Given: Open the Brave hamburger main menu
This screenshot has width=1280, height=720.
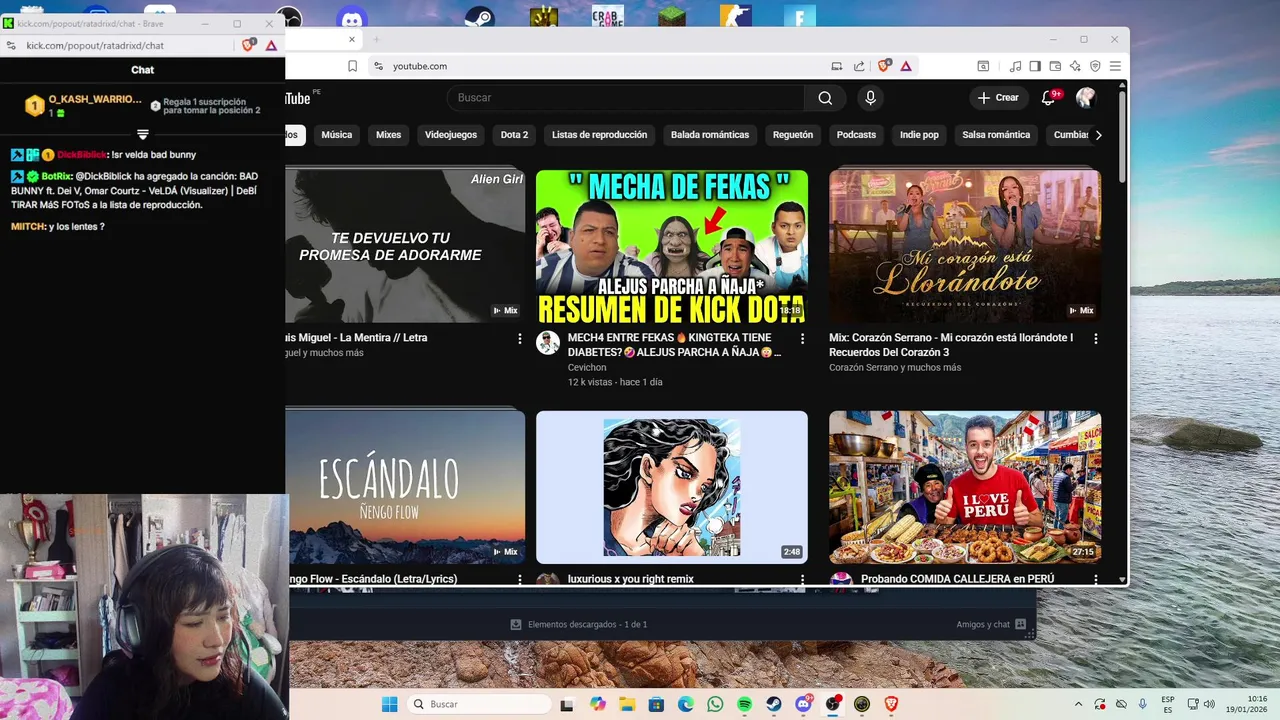Looking at the screenshot, I should (1115, 66).
